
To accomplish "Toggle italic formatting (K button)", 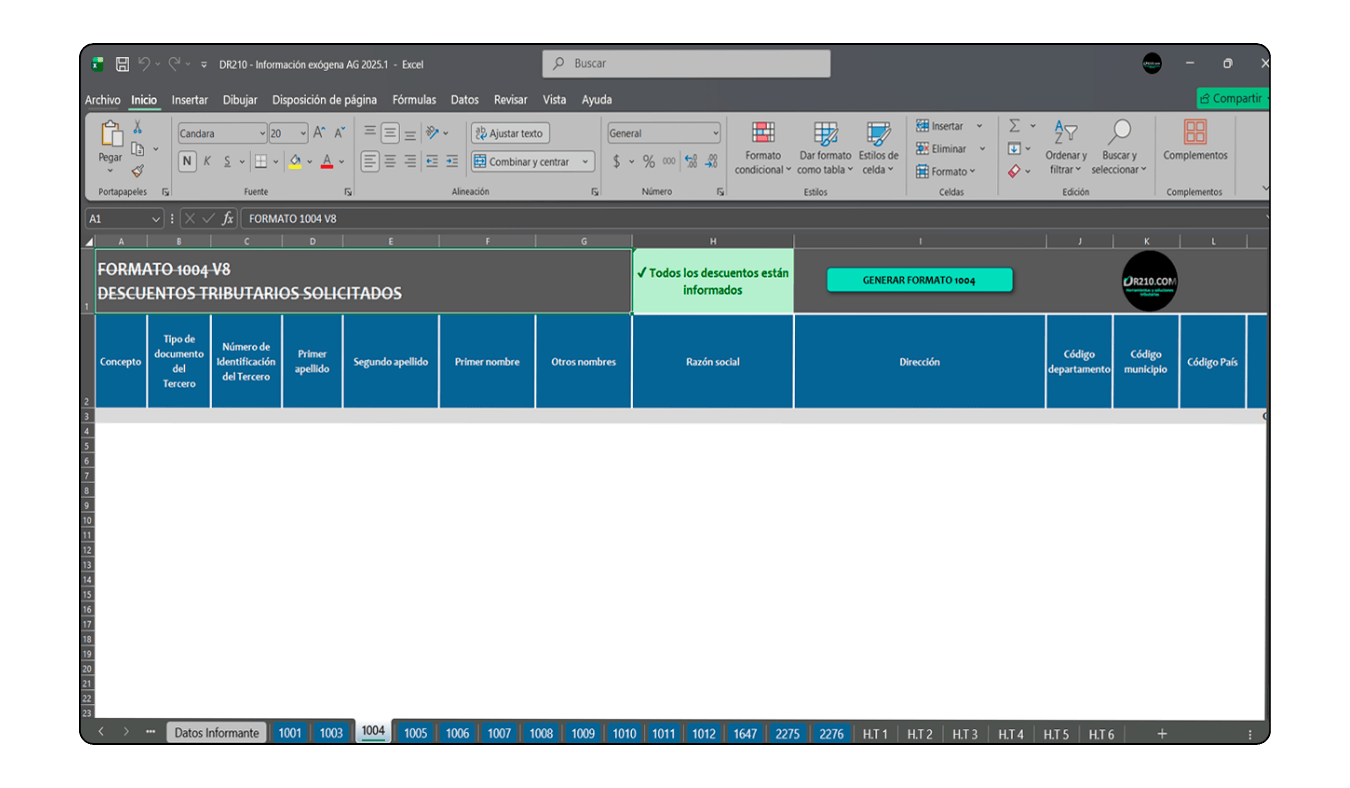I will pos(207,162).
